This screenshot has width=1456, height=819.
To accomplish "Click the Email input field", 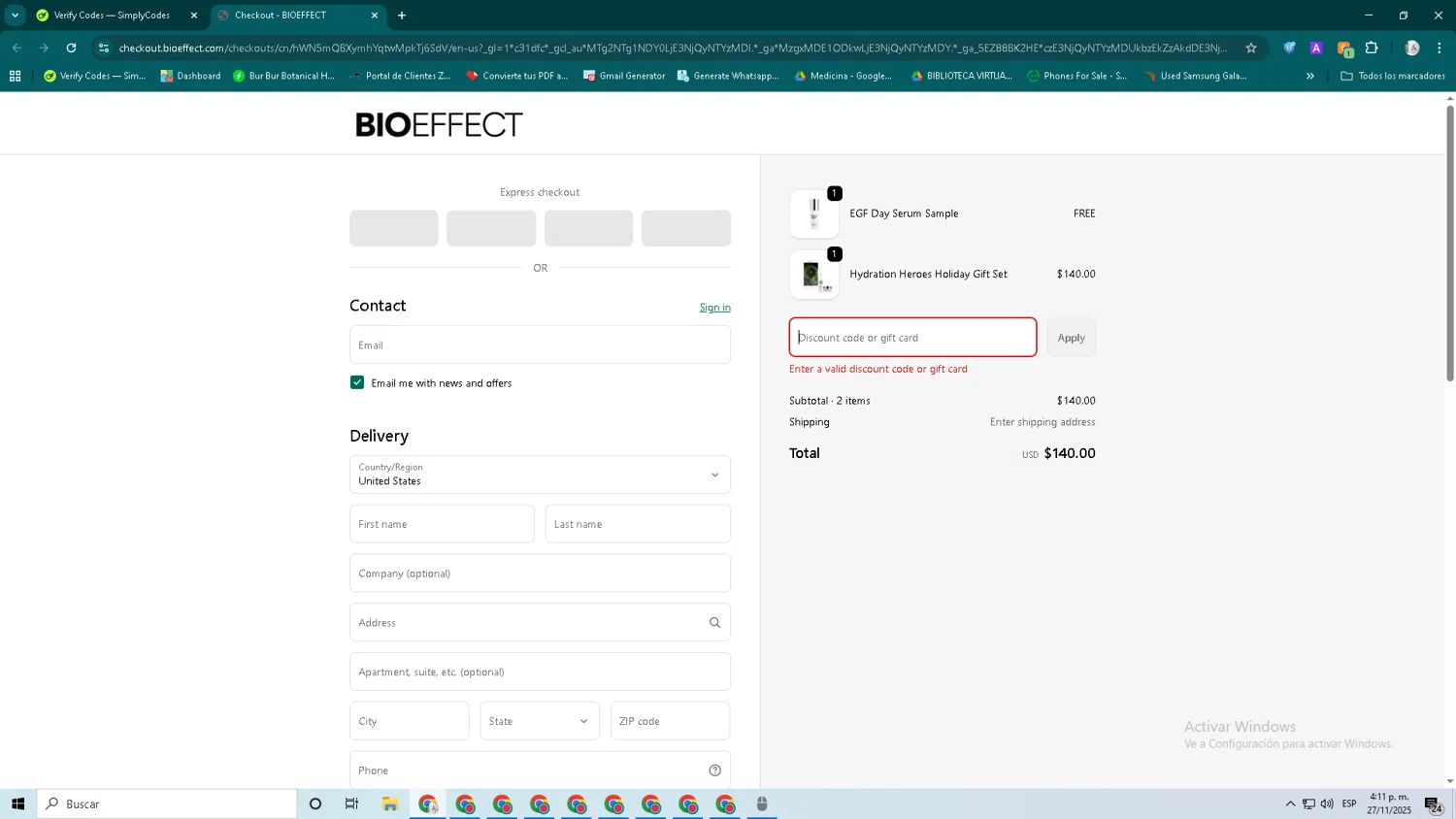I will point(540,344).
